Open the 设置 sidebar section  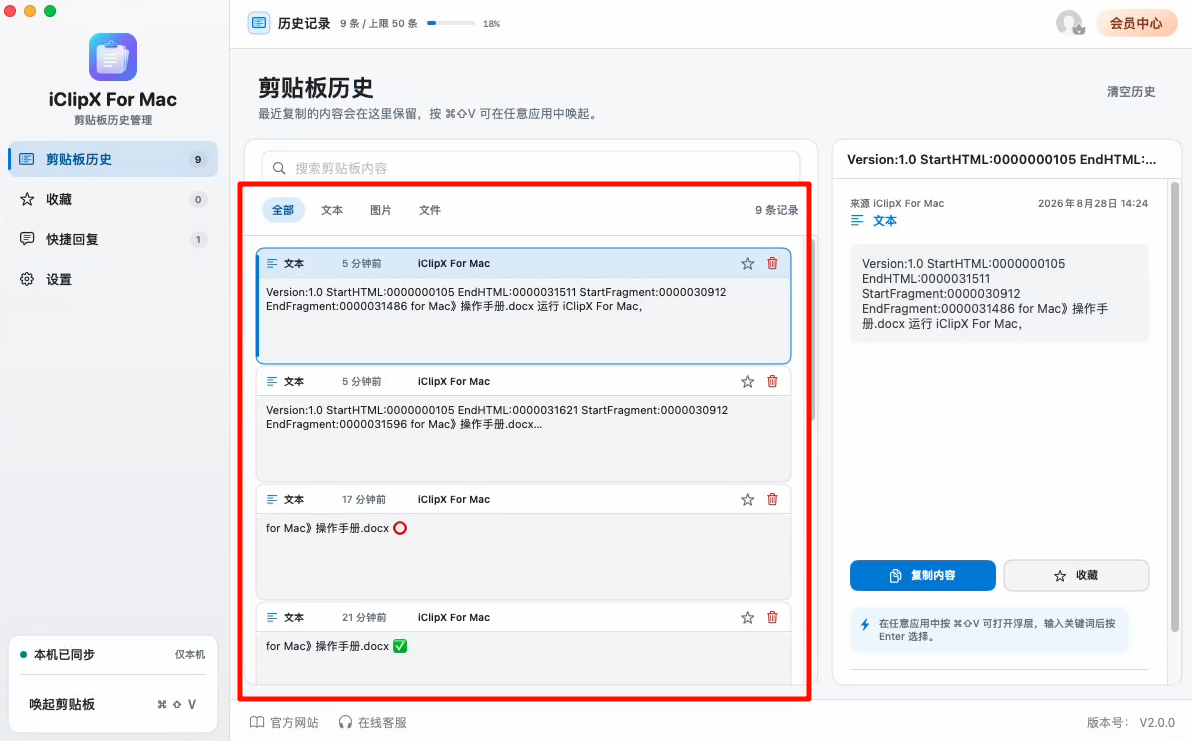[113, 279]
